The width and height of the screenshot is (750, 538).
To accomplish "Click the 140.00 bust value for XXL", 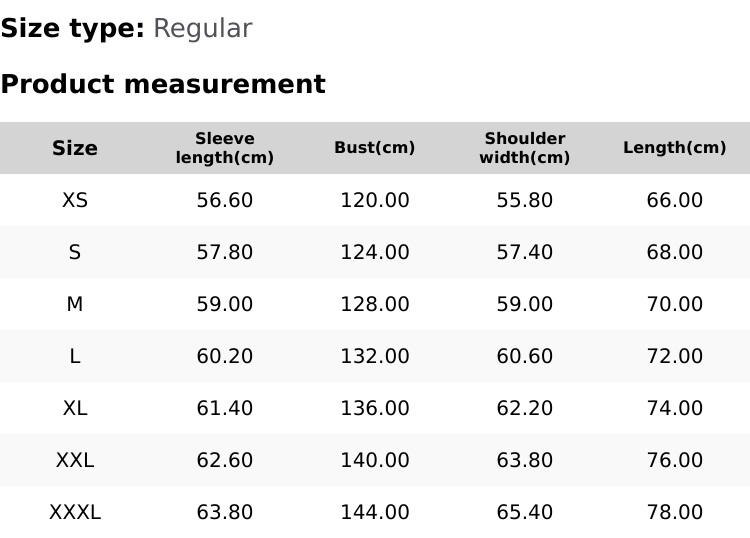I will (375, 460).
